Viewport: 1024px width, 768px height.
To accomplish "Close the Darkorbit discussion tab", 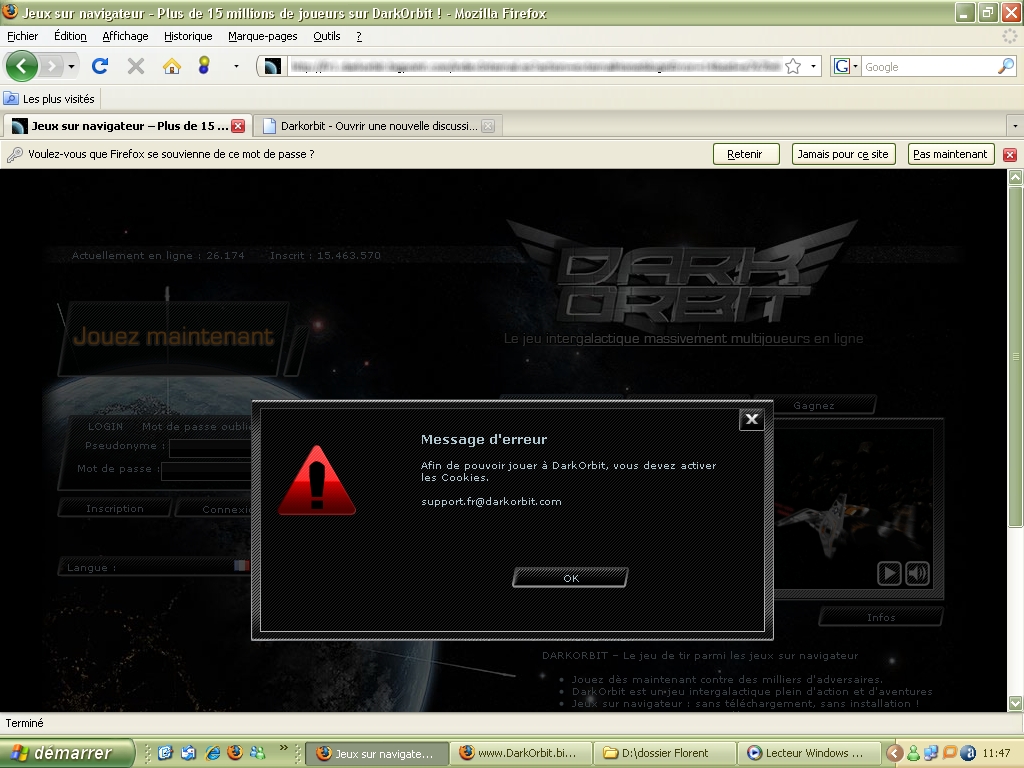I will (488, 126).
